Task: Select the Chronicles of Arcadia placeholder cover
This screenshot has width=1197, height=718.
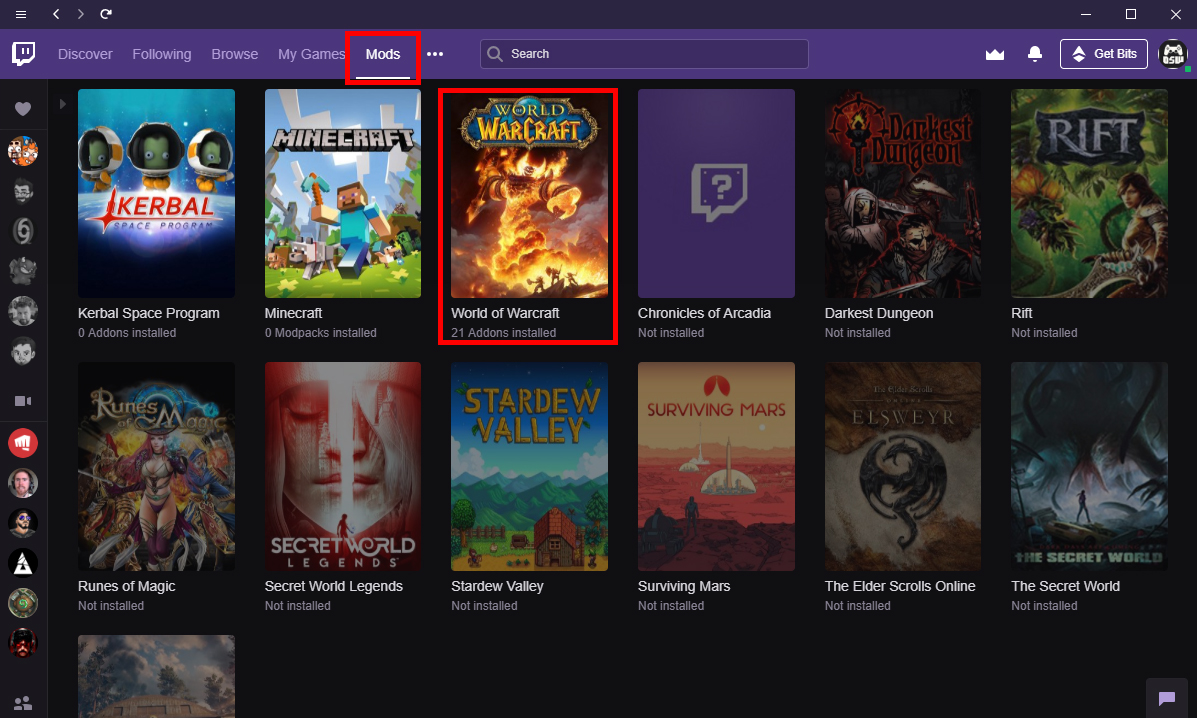Action: coord(716,193)
